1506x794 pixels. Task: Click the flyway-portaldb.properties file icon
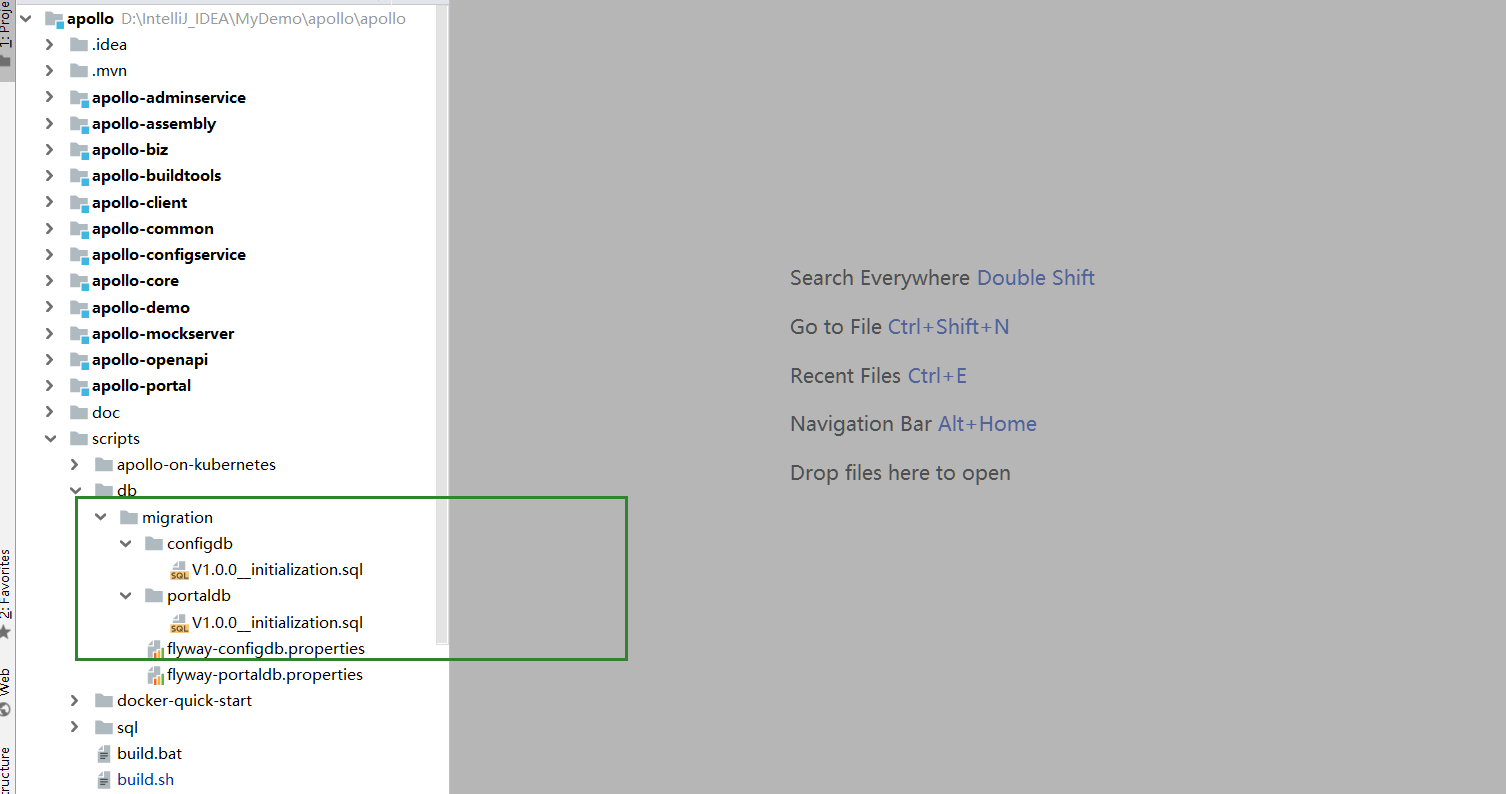(x=155, y=675)
